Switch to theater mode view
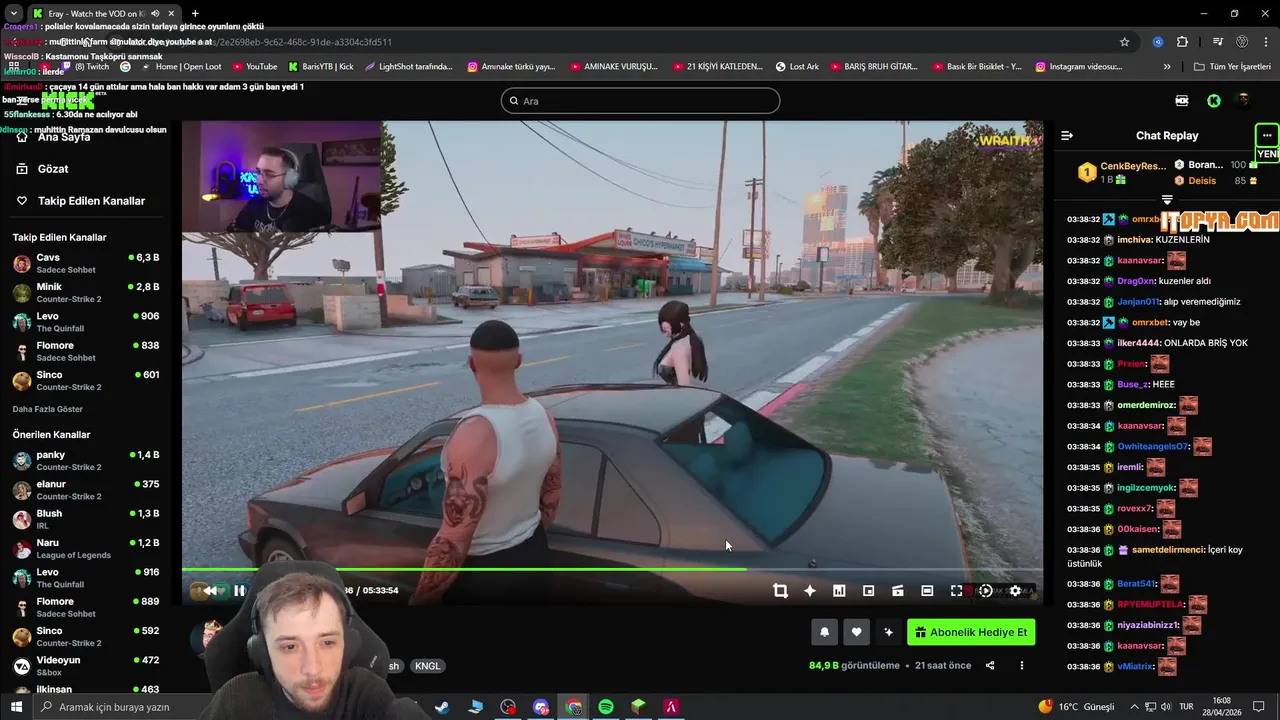 [927, 591]
